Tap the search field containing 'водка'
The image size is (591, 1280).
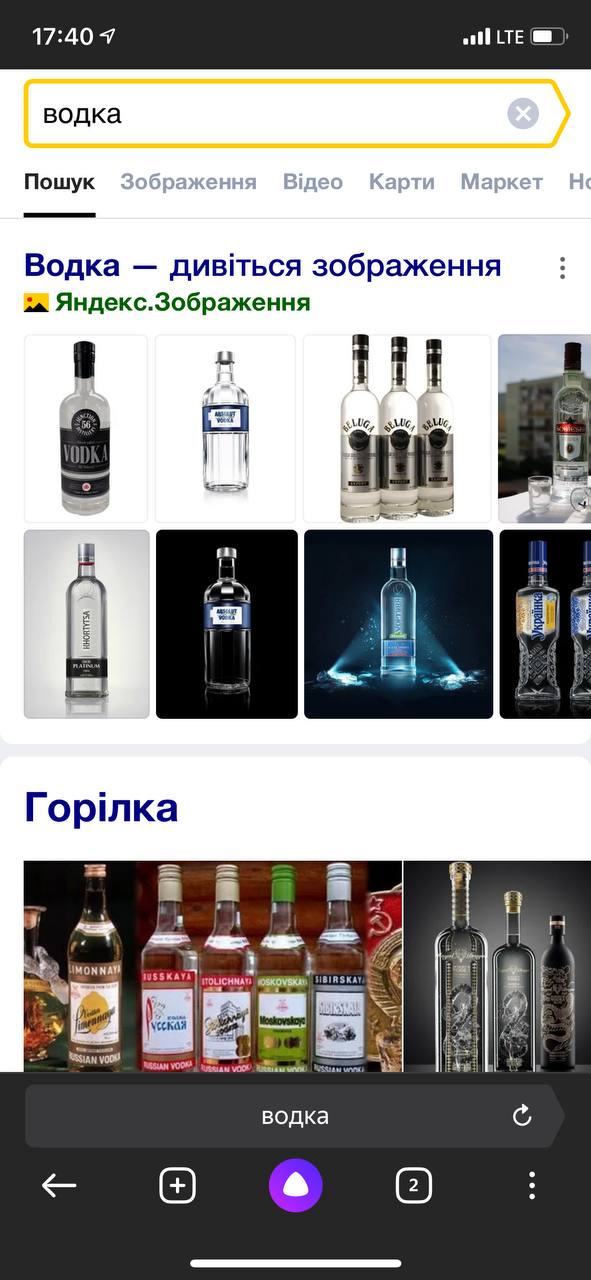point(270,114)
